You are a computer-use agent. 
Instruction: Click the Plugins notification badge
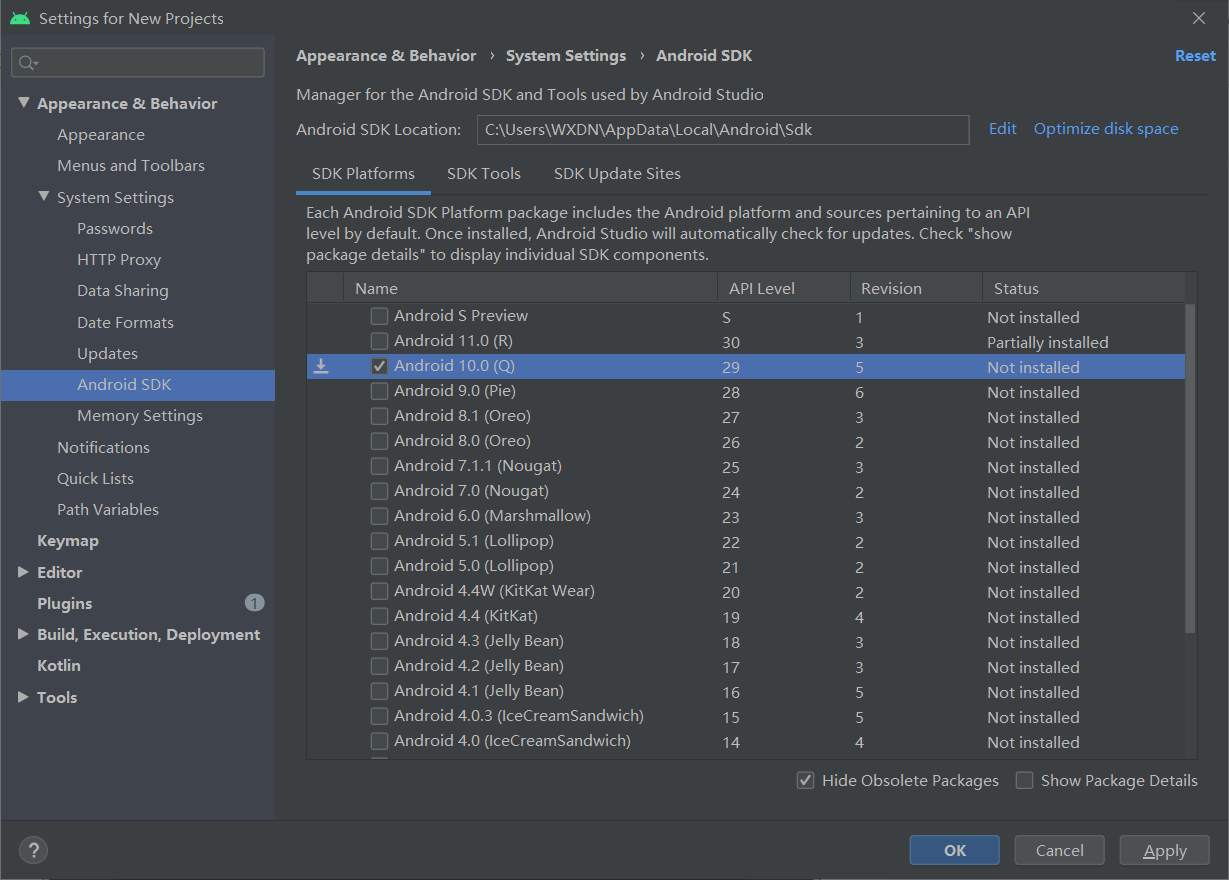[255, 603]
